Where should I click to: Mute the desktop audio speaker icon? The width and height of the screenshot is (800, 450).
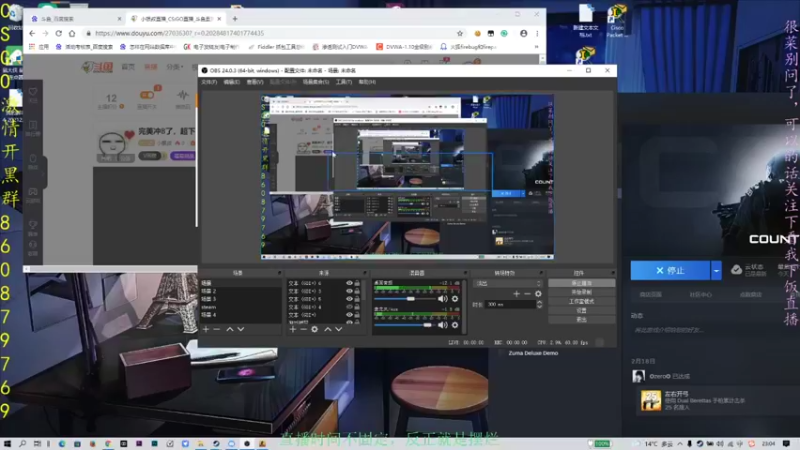442,298
